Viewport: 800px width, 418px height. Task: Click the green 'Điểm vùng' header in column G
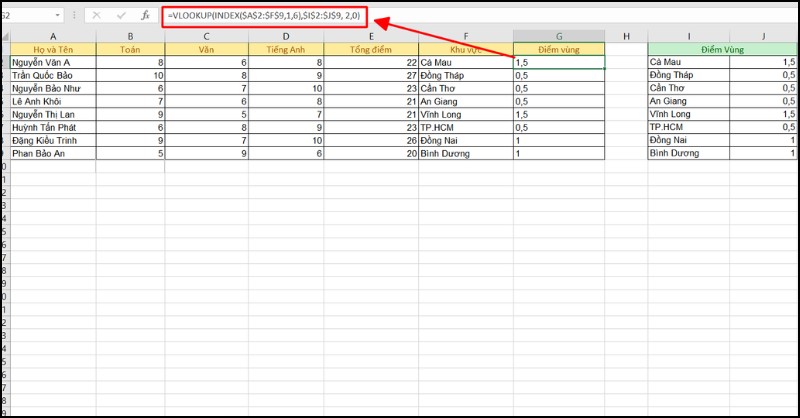pyautogui.click(x=559, y=49)
